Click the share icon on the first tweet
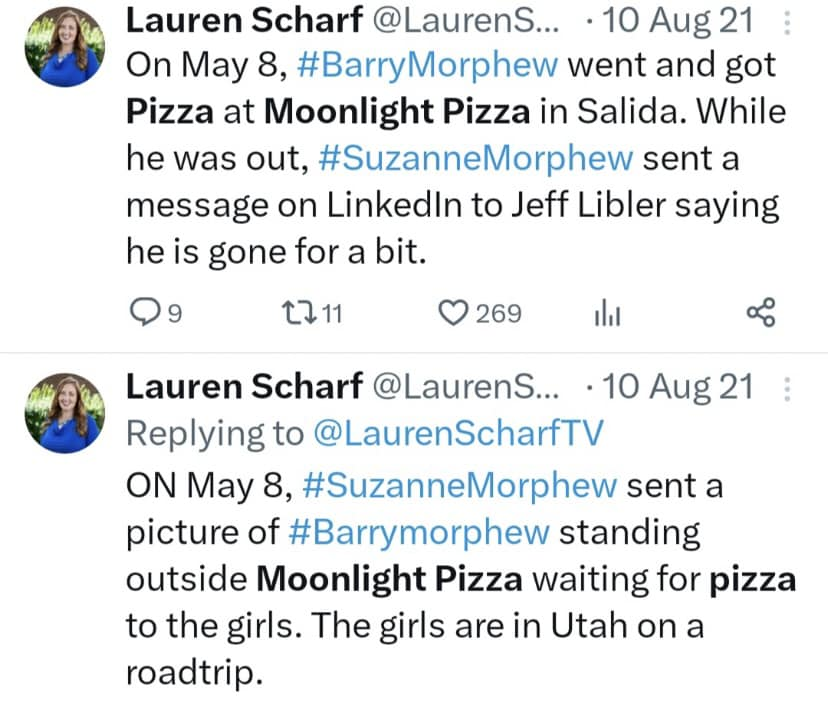 [x=762, y=314]
